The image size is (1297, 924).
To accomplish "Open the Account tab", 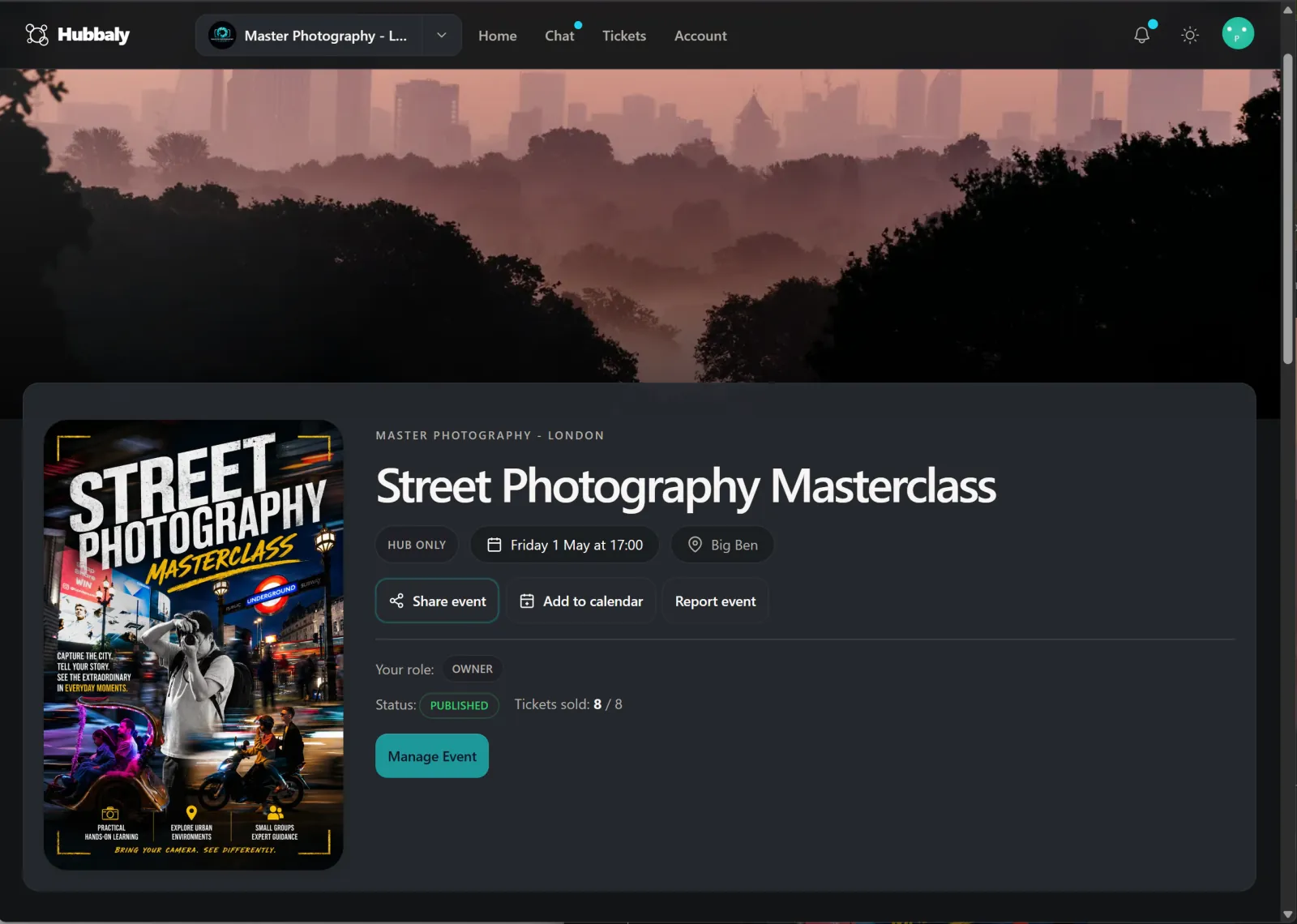I will [x=700, y=36].
